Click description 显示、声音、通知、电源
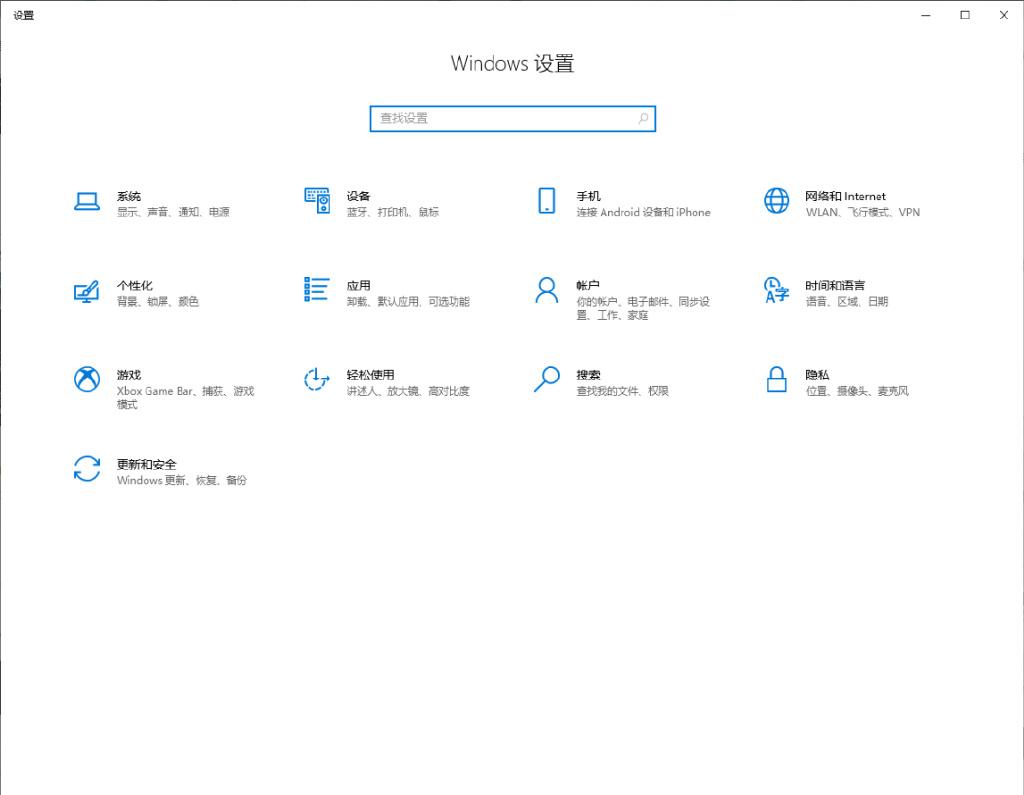1024x795 pixels. pyautogui.click(x=173, y=212)
